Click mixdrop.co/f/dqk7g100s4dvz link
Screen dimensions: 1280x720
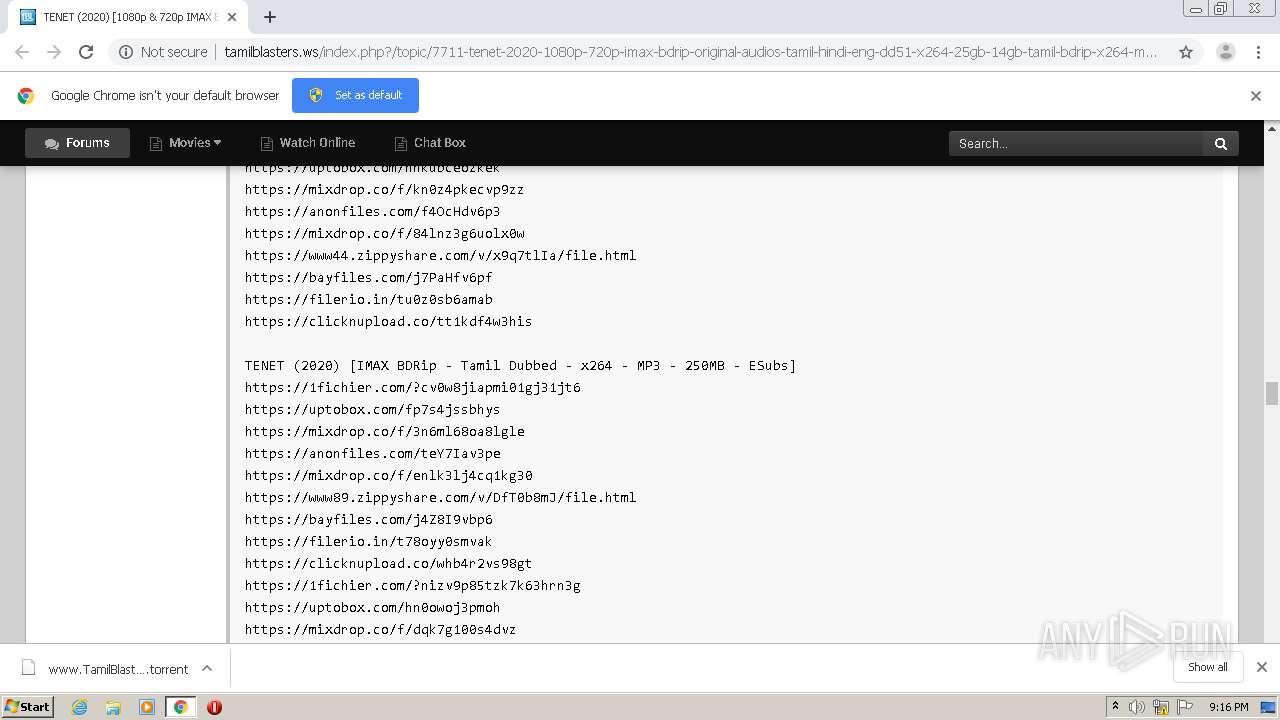380,629
